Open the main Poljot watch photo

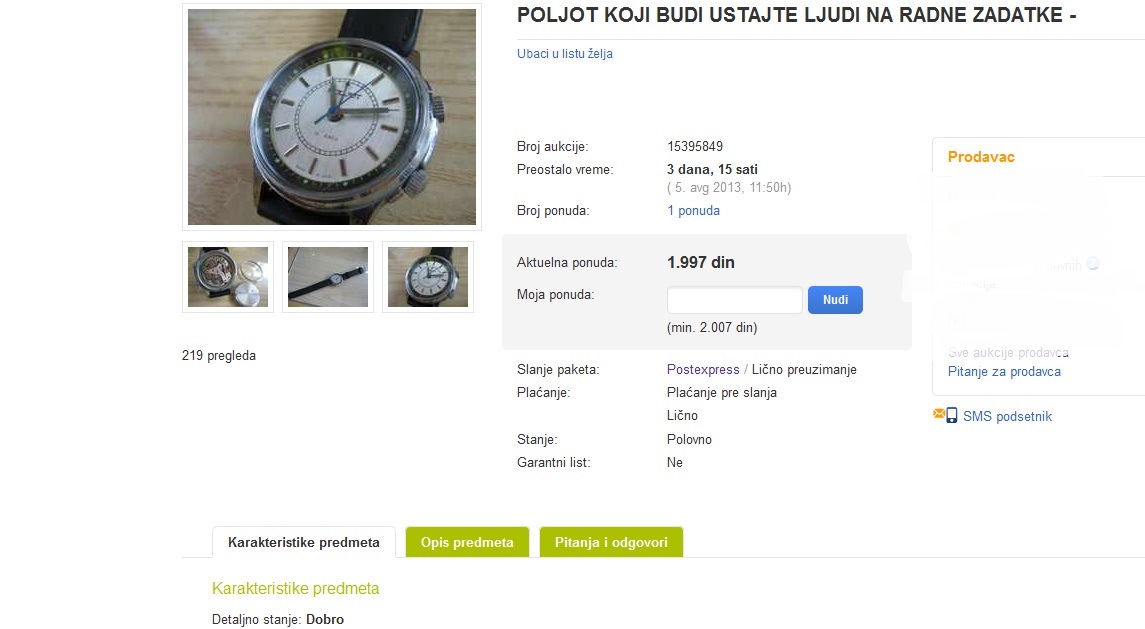pos(332,117)
